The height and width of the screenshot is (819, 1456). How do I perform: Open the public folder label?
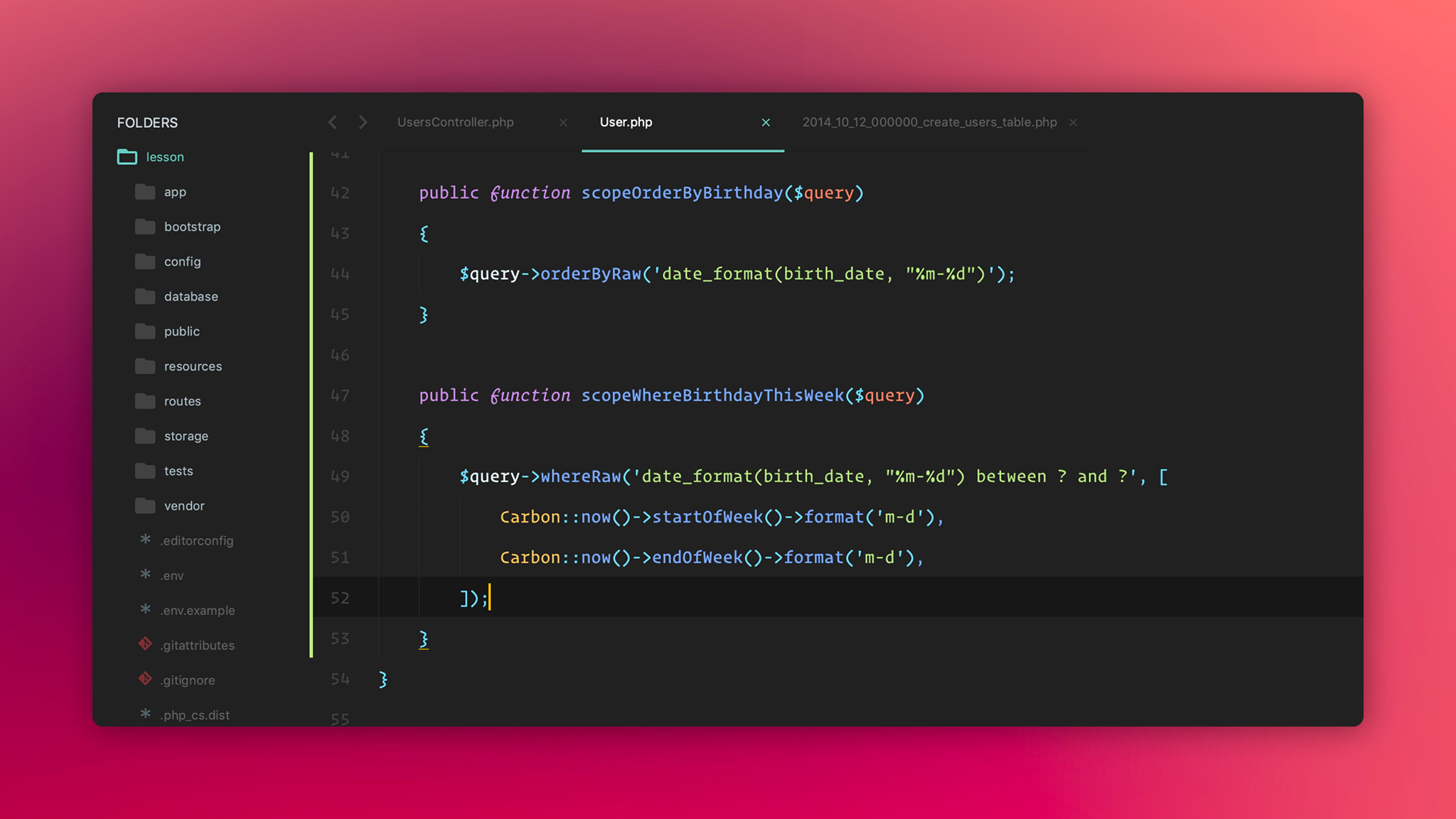click(181, 331)
